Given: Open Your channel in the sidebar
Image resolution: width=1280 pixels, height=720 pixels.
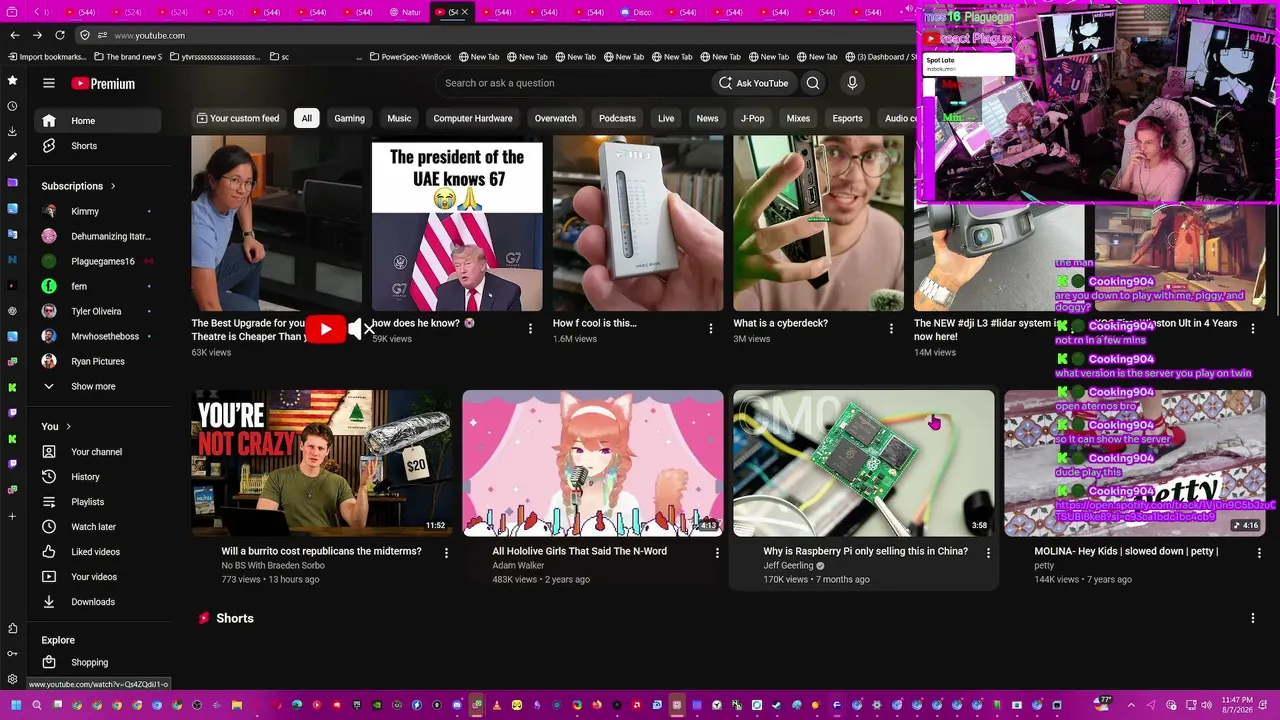Looking at the screenshot, I should [97, 452].
